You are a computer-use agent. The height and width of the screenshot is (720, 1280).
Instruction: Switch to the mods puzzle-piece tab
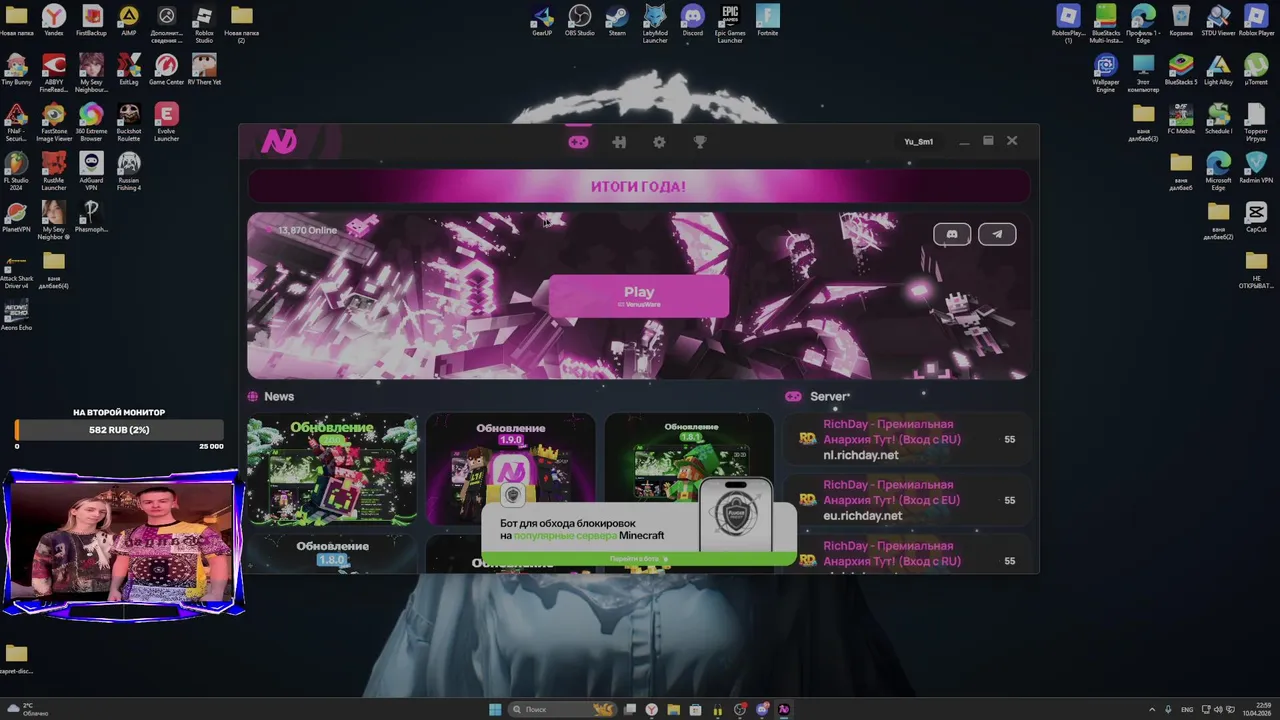(x=619, y=142)
